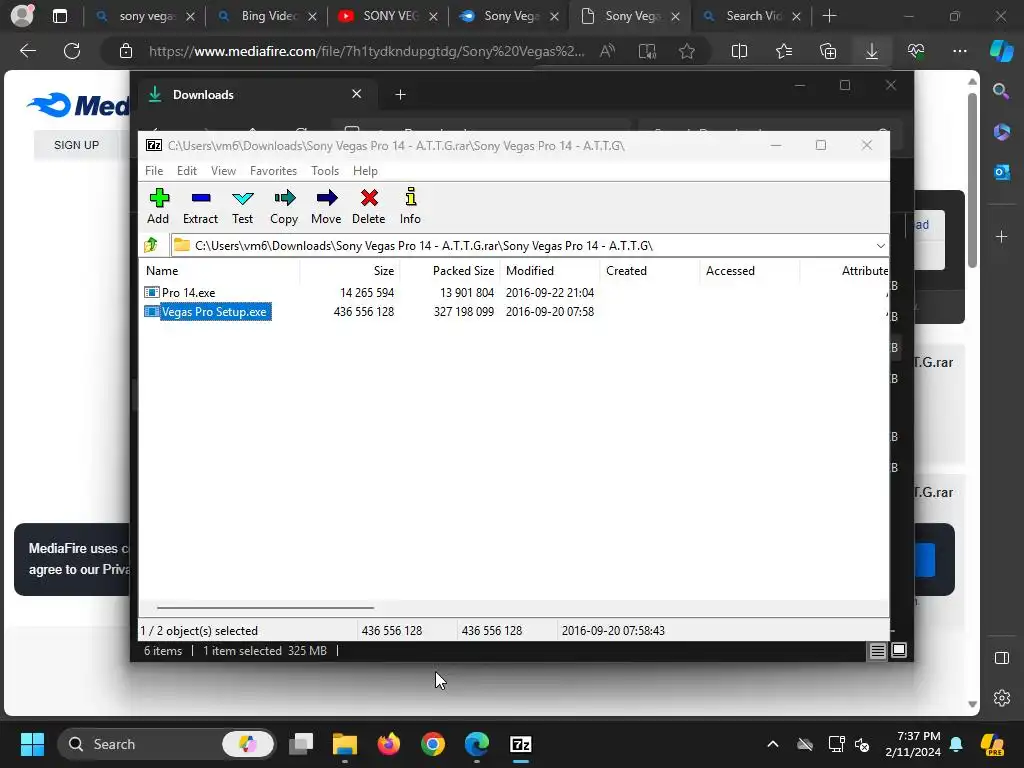The width and height of the screenshot is (1024, 768).
Task: Open Edge Downloads icon
Action: click(872, 51)
